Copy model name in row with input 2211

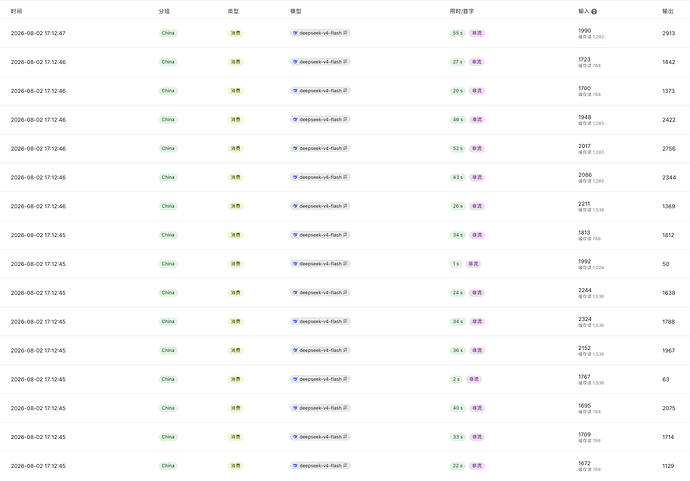tap(345, 206)
